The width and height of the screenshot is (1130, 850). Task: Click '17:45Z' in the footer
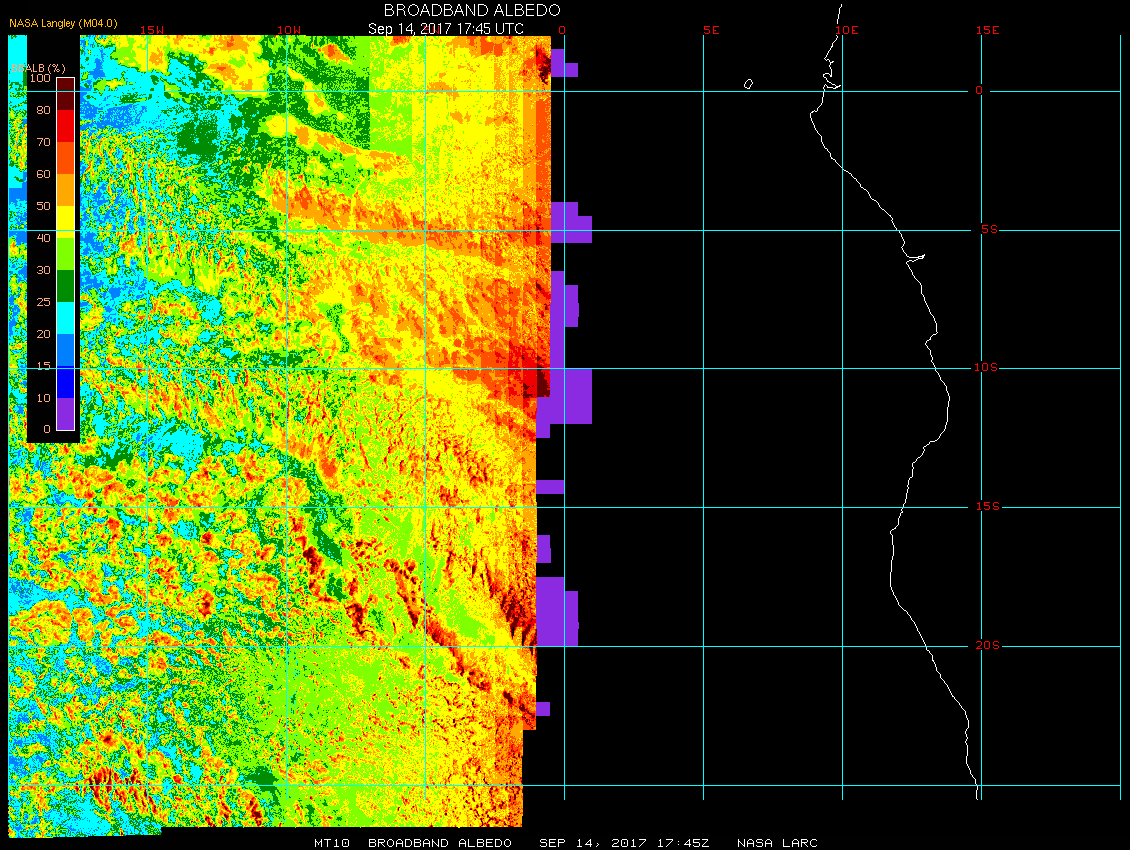click(682, 843)
